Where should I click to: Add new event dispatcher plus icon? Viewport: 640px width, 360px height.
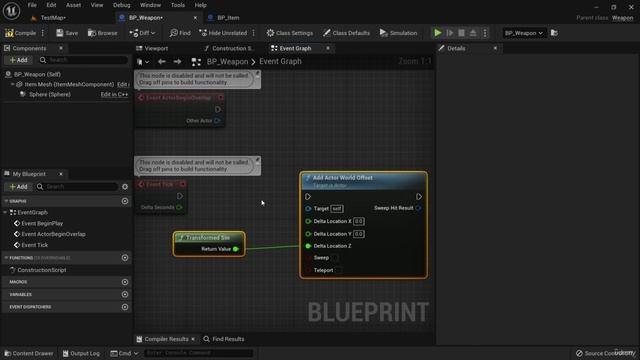(125, 307)
